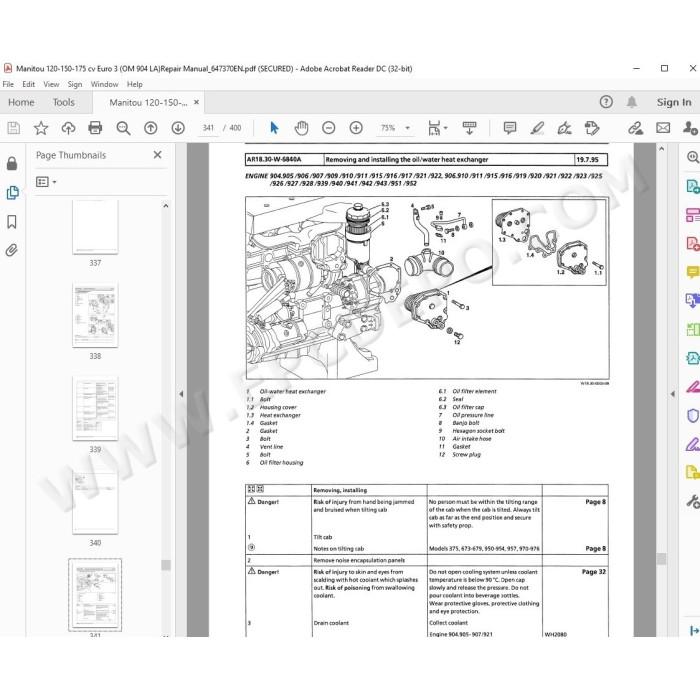Close the Page Thumbnails panel
The image size is (700, 700).
[158, 155]
